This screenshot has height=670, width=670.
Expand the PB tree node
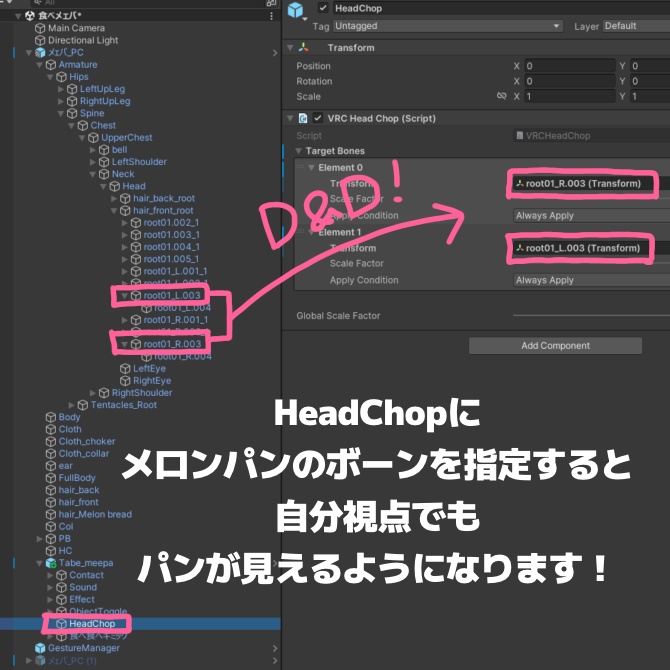pos(39,539)
